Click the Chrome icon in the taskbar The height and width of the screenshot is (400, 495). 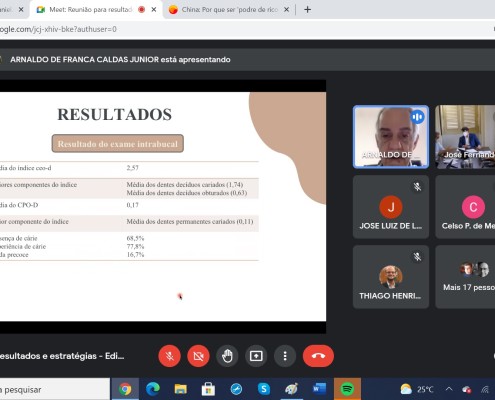(x=125, y=389)
